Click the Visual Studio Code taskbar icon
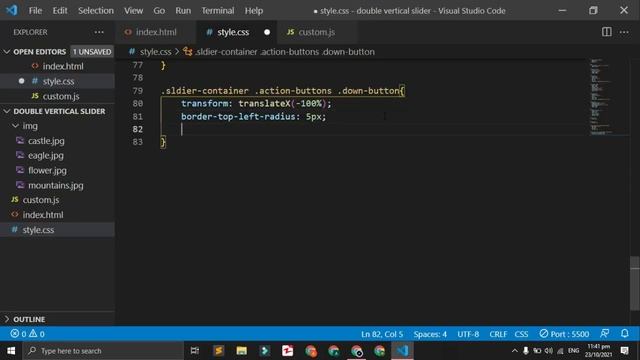Viewport: 640px width, 360px height. coord(402,351)
